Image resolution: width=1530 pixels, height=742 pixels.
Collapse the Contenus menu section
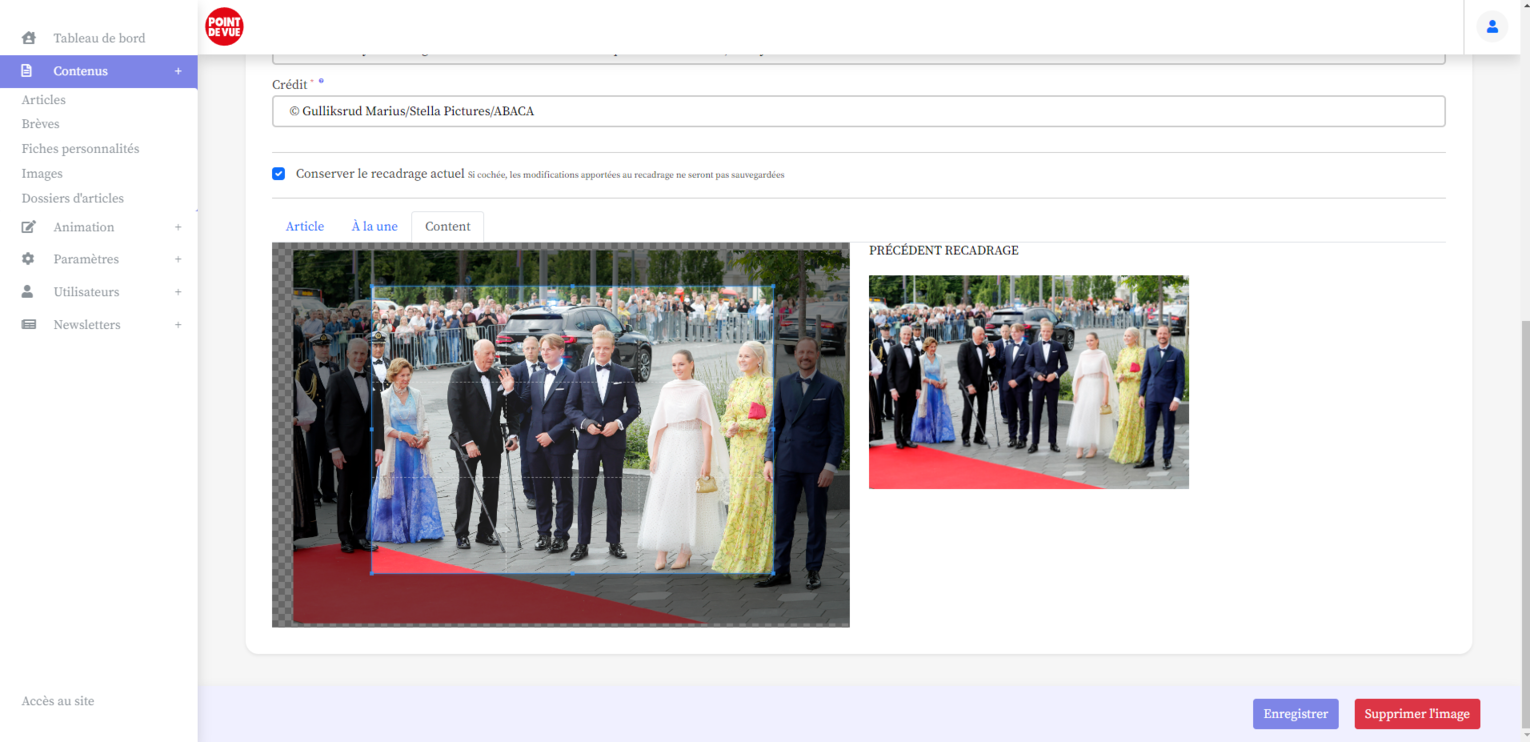(178, 71)
